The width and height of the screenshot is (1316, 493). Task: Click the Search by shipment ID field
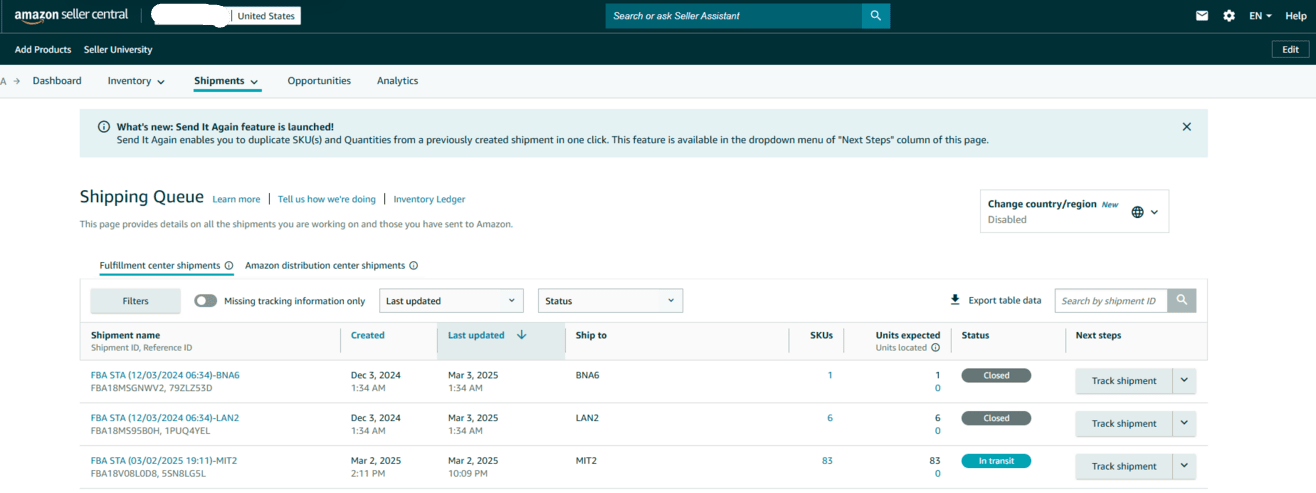(1110, 301)
